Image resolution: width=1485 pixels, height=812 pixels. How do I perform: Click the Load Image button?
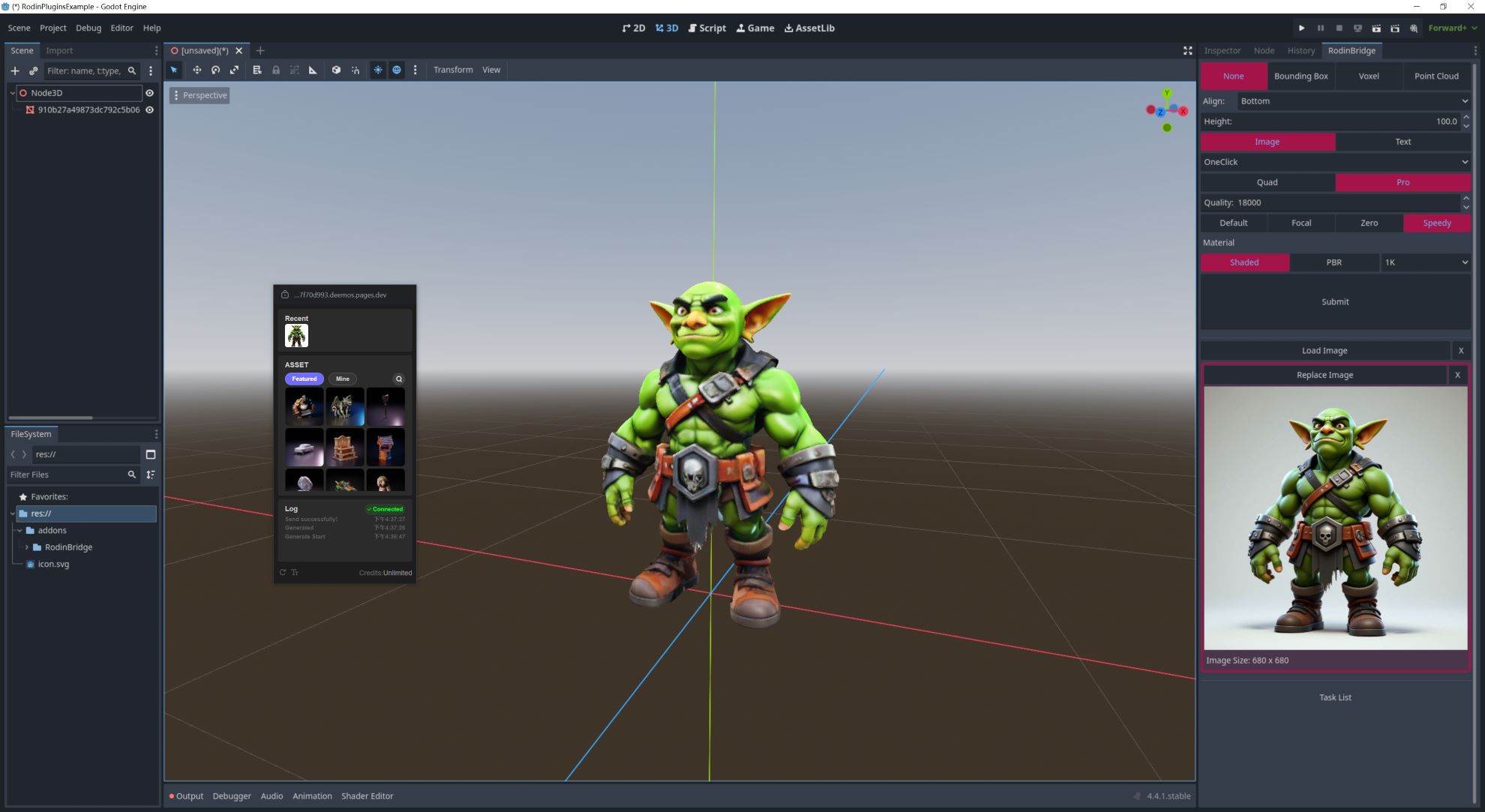point(1324,350)
